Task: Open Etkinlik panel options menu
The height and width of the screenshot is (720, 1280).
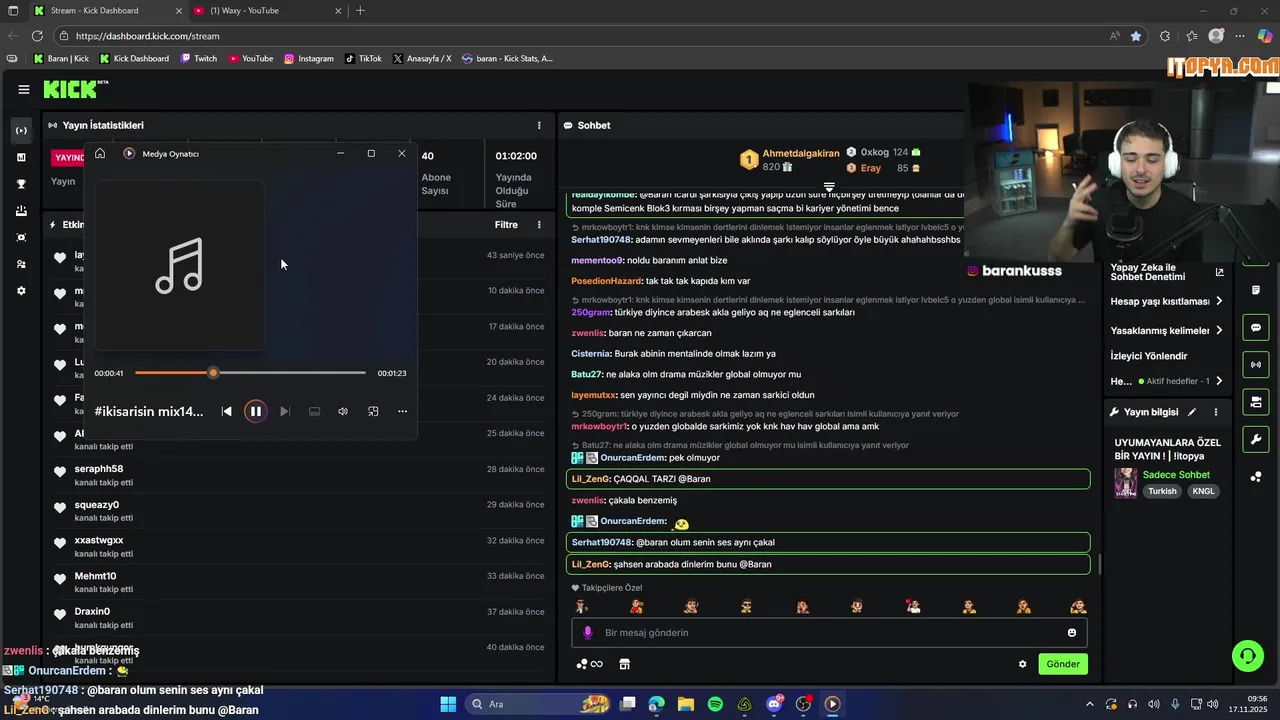Action: click(539, 225)
